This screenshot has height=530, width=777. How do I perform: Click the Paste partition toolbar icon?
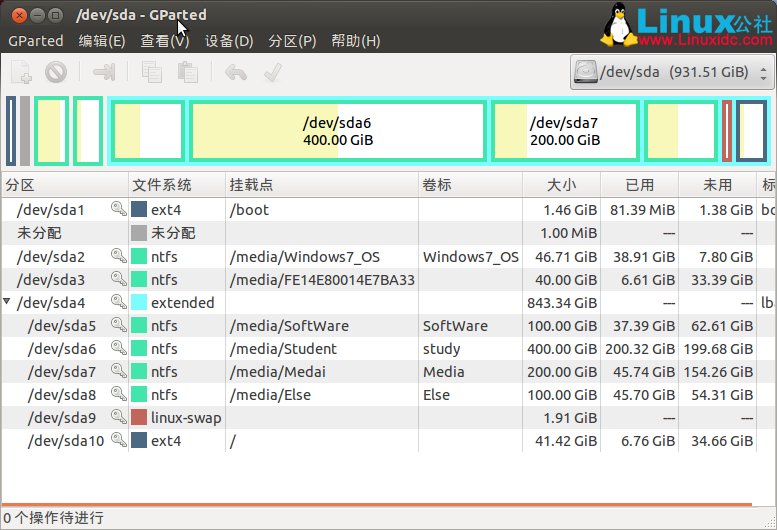[x=188, y=72]
